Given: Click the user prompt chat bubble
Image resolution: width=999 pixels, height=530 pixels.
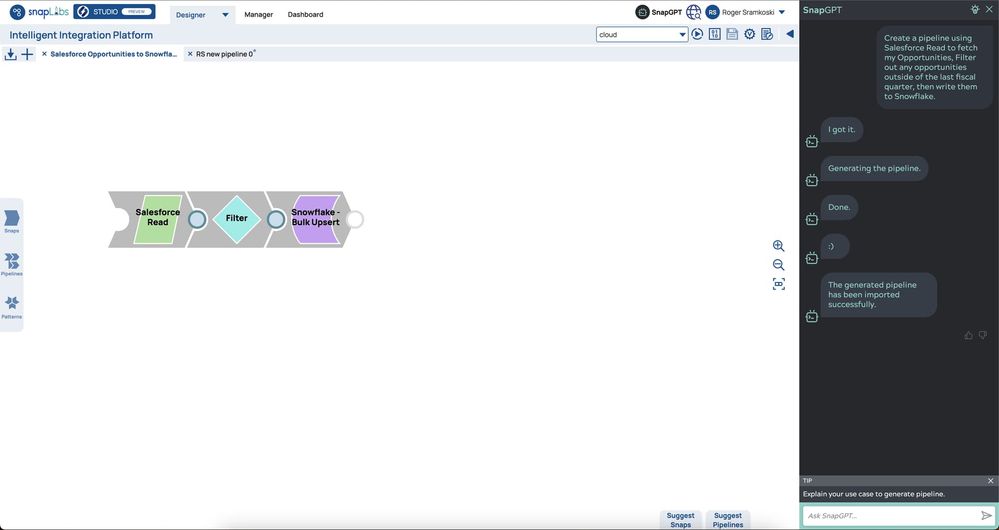Looking at the screenshot, I should point(935,67).
